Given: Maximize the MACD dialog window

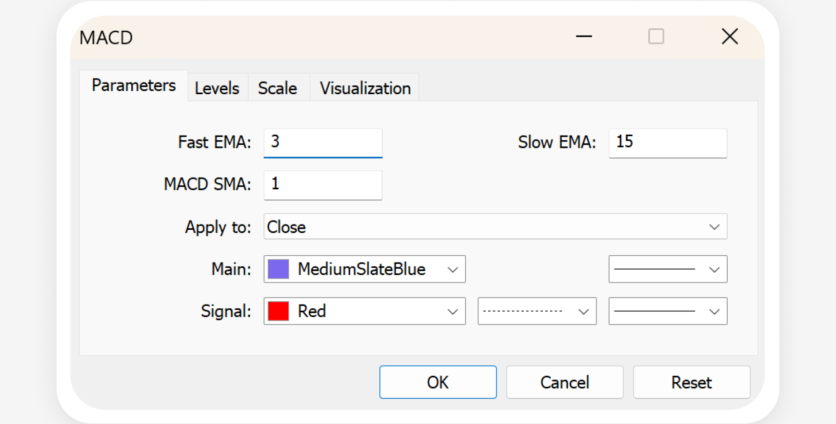Looking at the screenshot, I should tap(656, 37).
